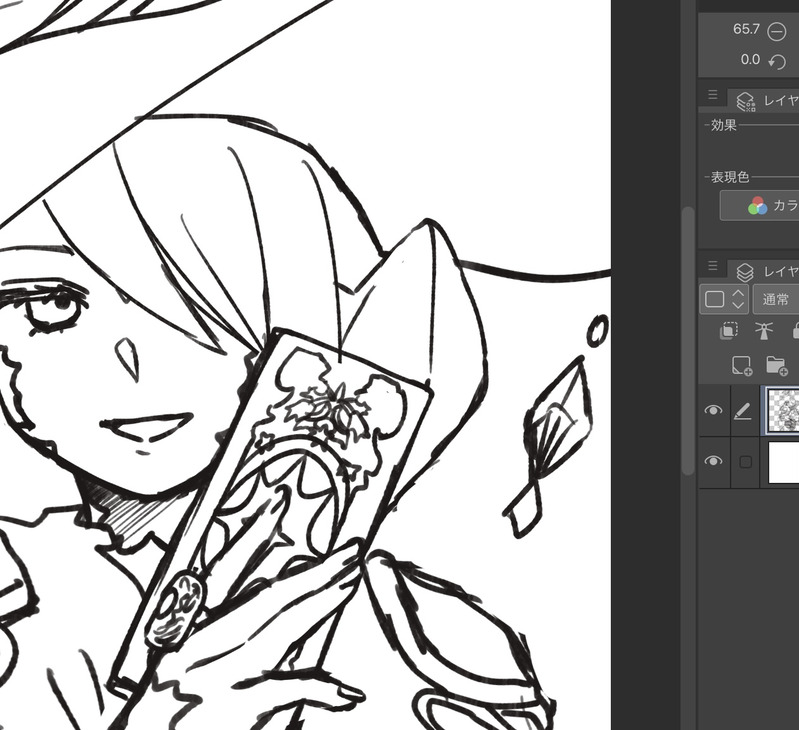799x730 pixels.
Task: Select the sketch layer thumbnail
Action: [784, 410]
